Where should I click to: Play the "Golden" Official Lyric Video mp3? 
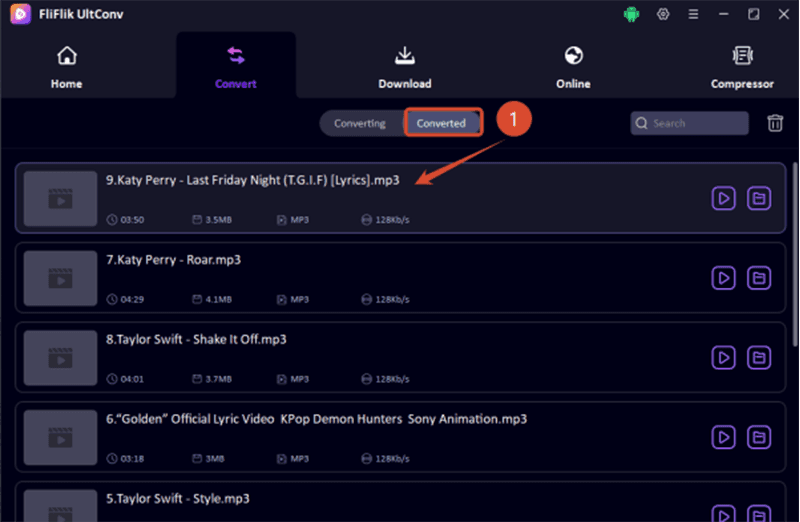pyautogui.click(x=723, y=437)
